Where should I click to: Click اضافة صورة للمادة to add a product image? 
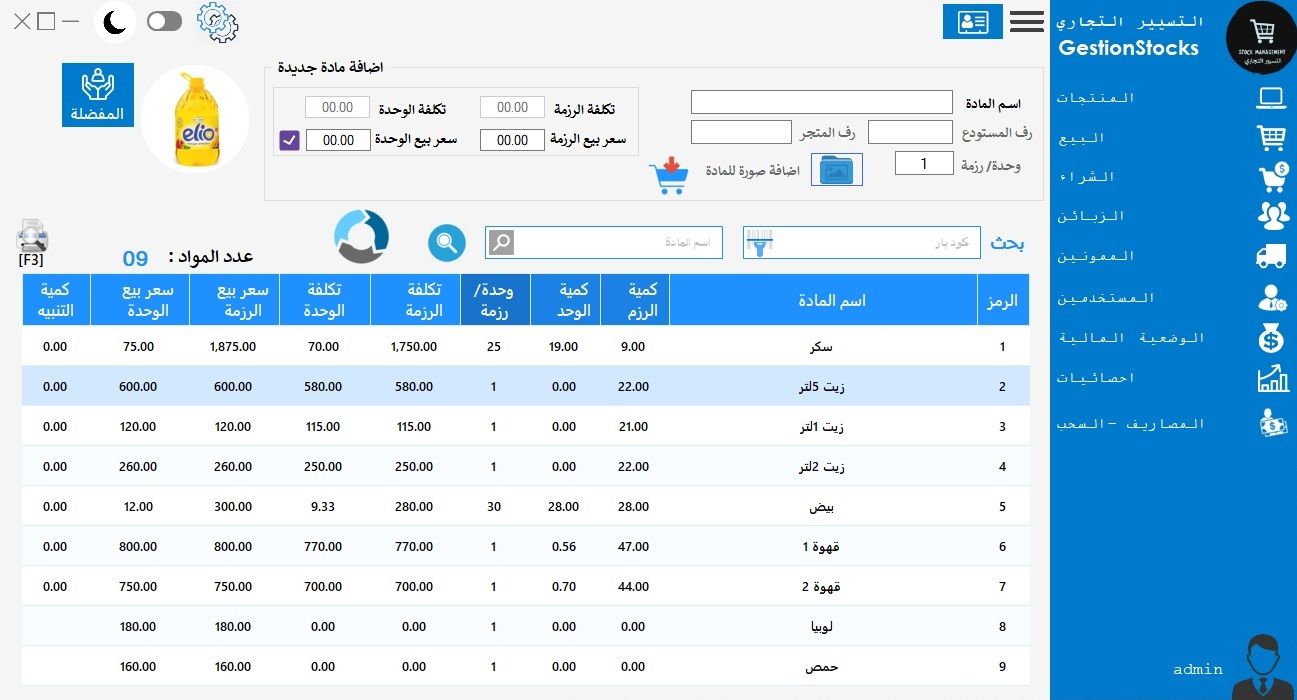pyautogui.click(x=836, y=169)
